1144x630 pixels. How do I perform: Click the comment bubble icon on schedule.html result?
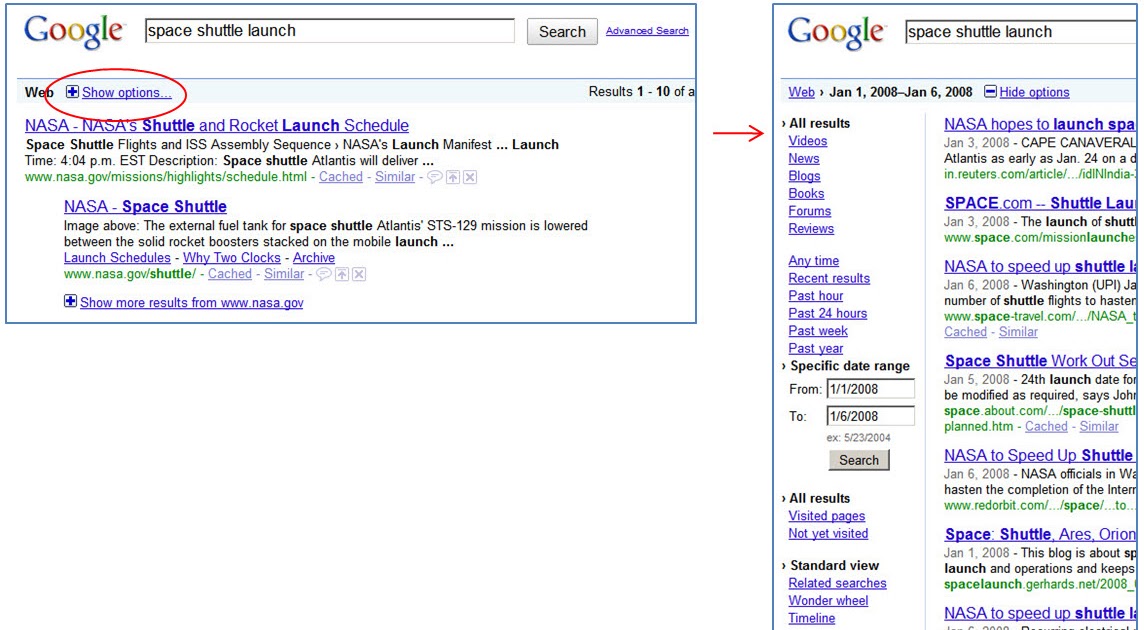tap(434, 177)
